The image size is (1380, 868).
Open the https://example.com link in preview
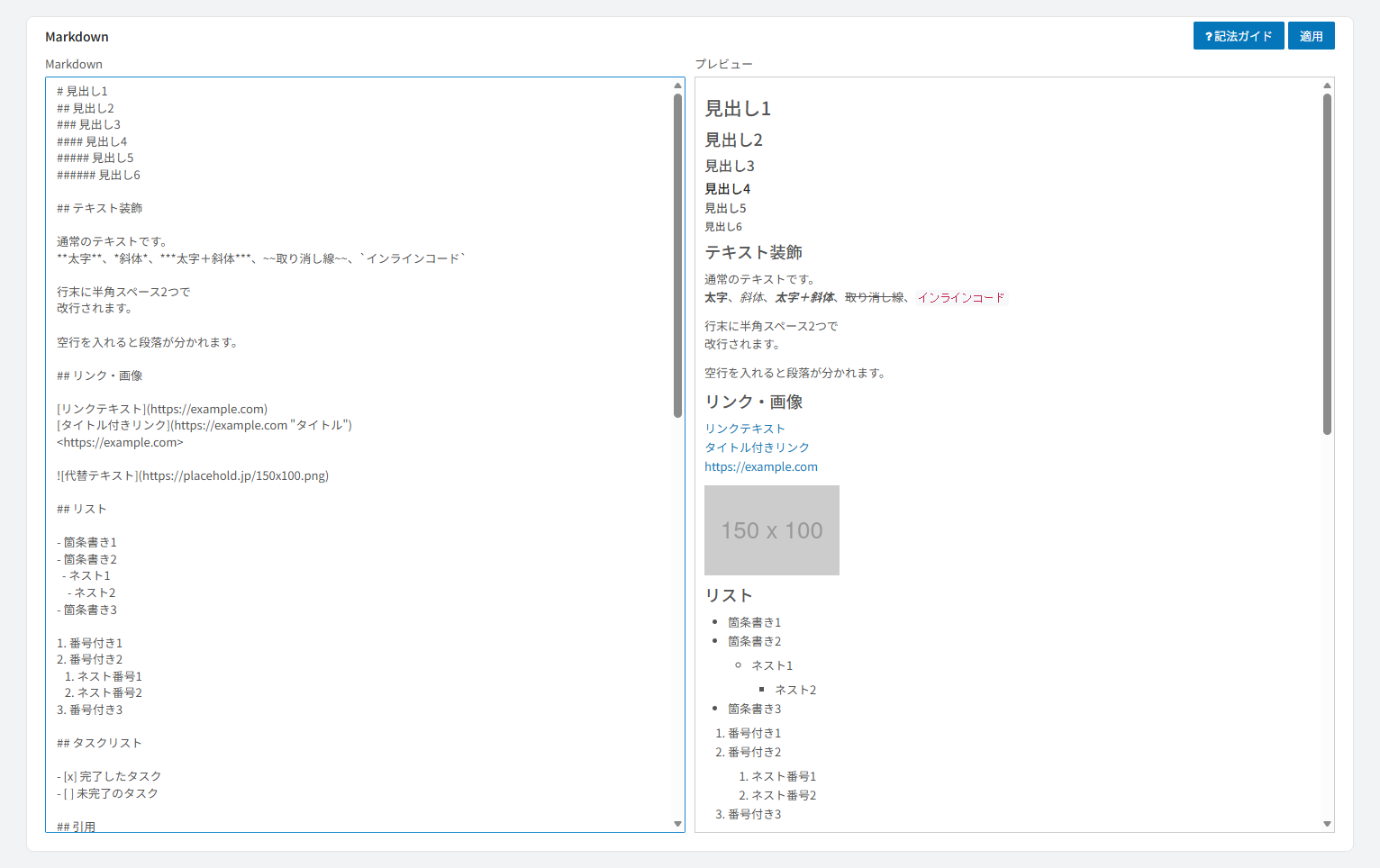coord(761,466)
